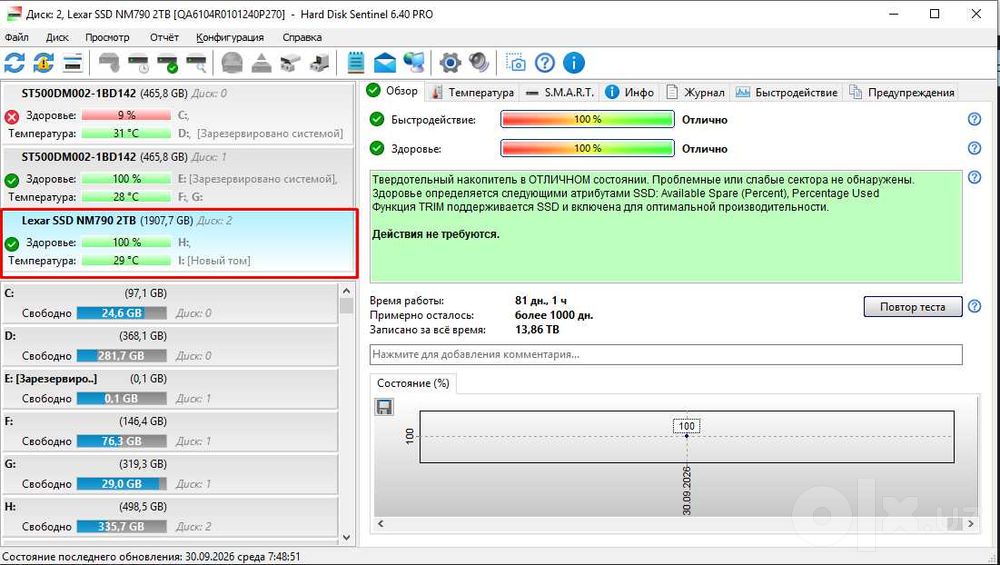Viewport: 1000px width, 565px height.
Task: Click the question mark help toolbar icon
Action: pos(545,62)
